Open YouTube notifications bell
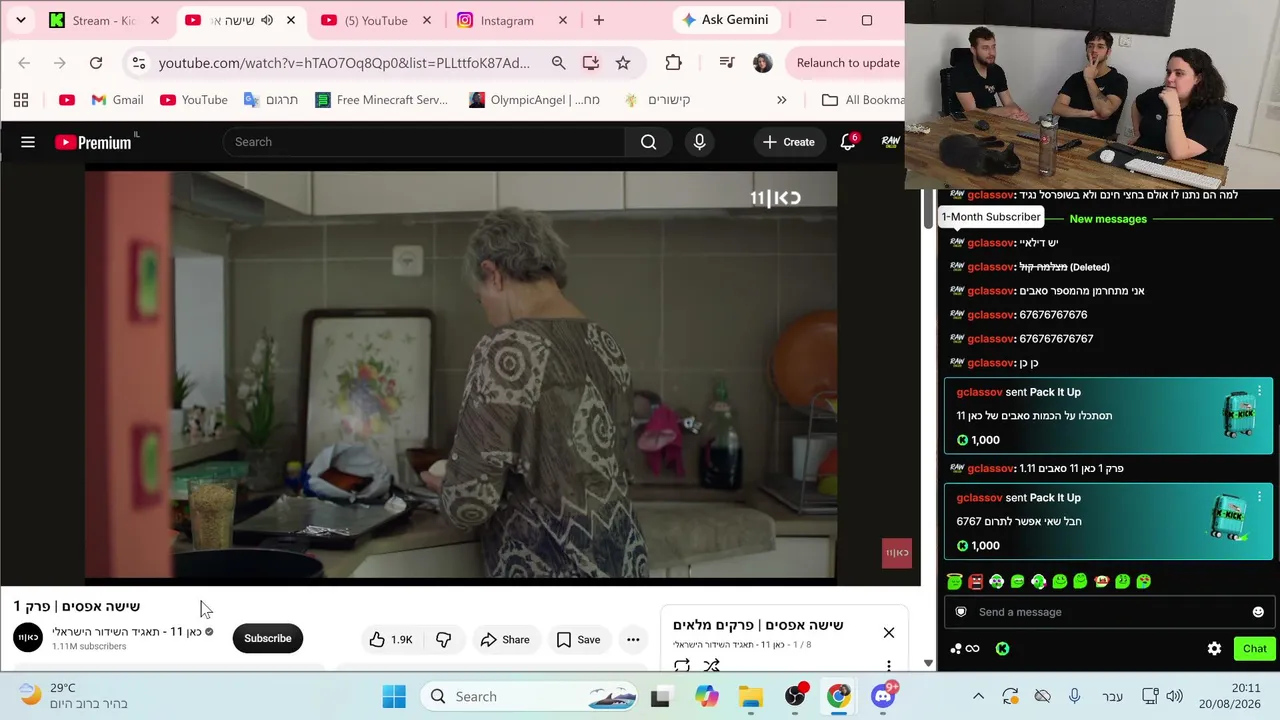1280x720 pixels. point(848,142)
